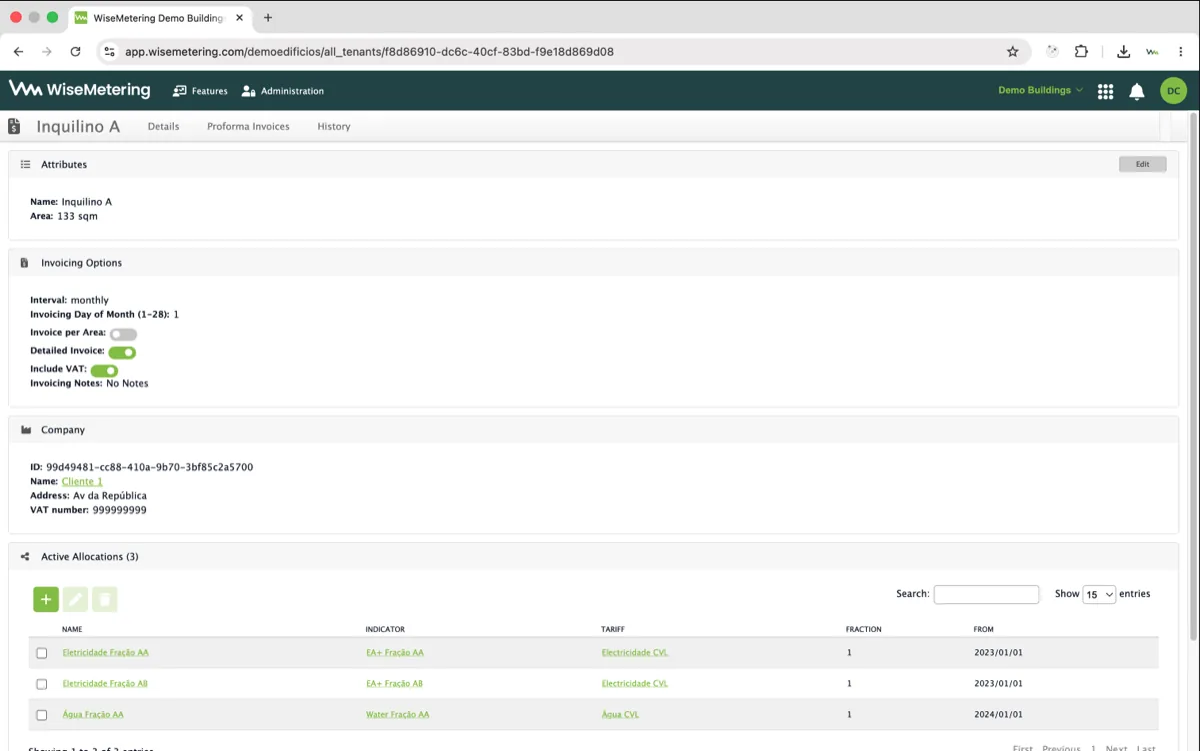
Task: Sort table by FROM column
Action: (x=984, y=630)
